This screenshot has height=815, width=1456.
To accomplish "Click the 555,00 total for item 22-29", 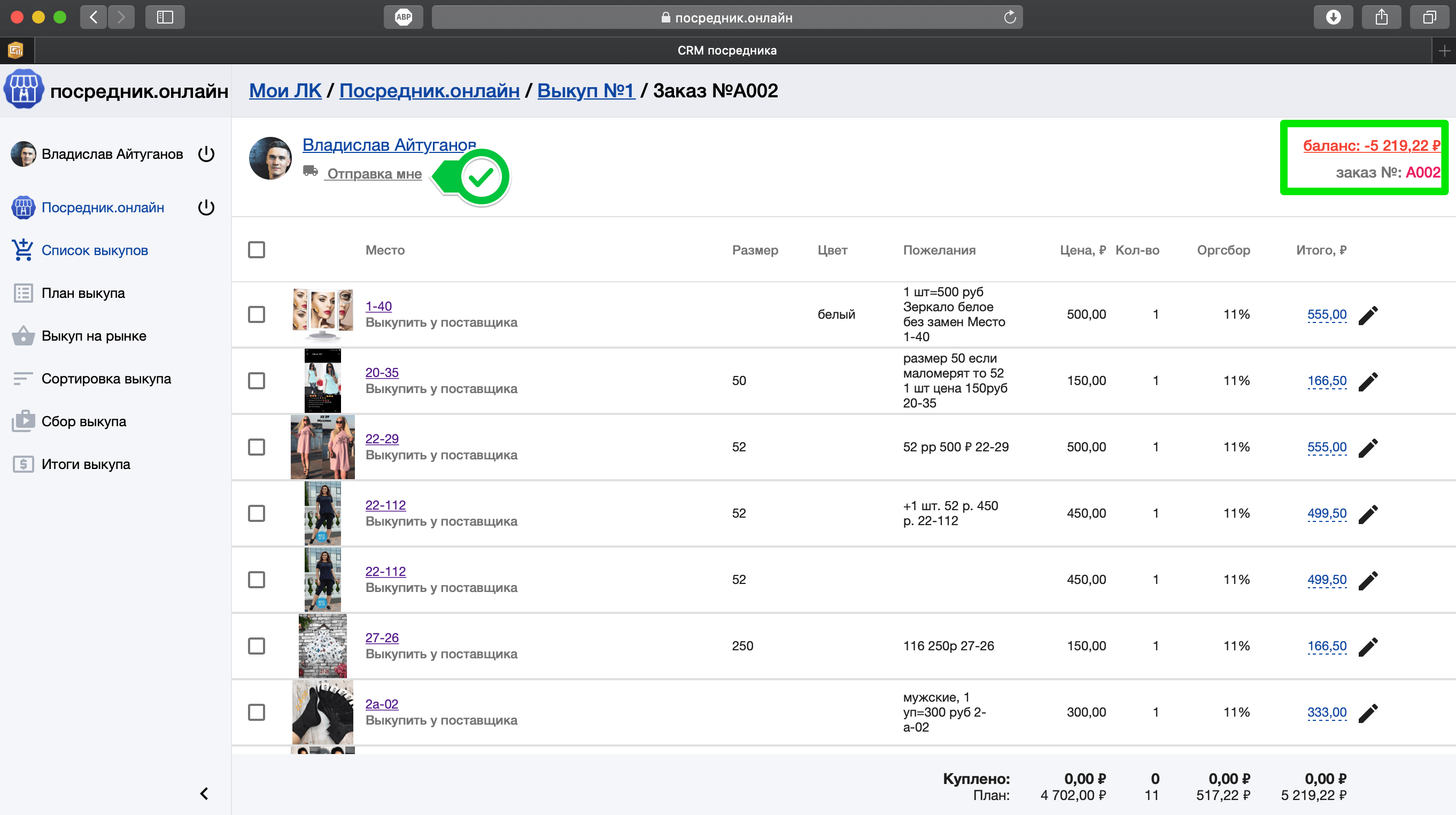I will coord(1326,447).
